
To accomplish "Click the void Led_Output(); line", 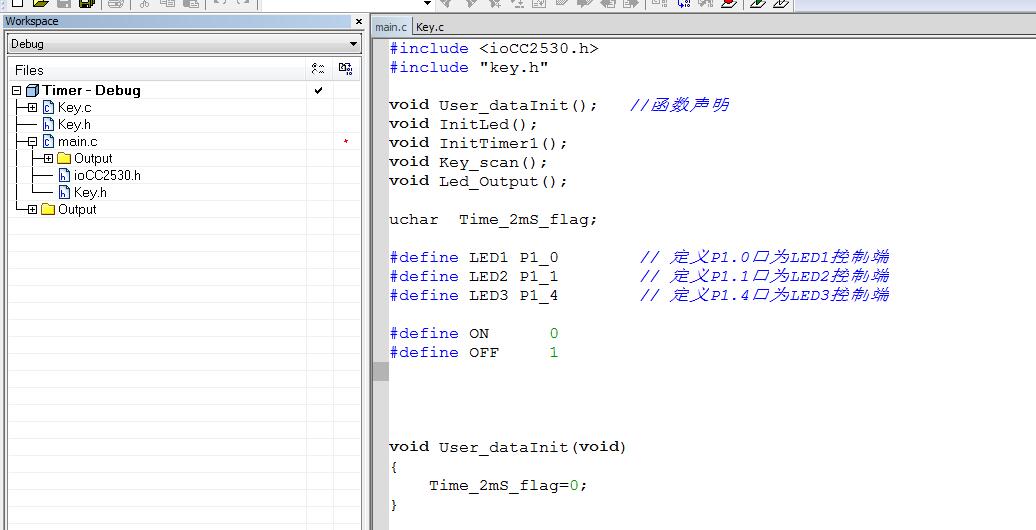I will [x=478, y=181].
